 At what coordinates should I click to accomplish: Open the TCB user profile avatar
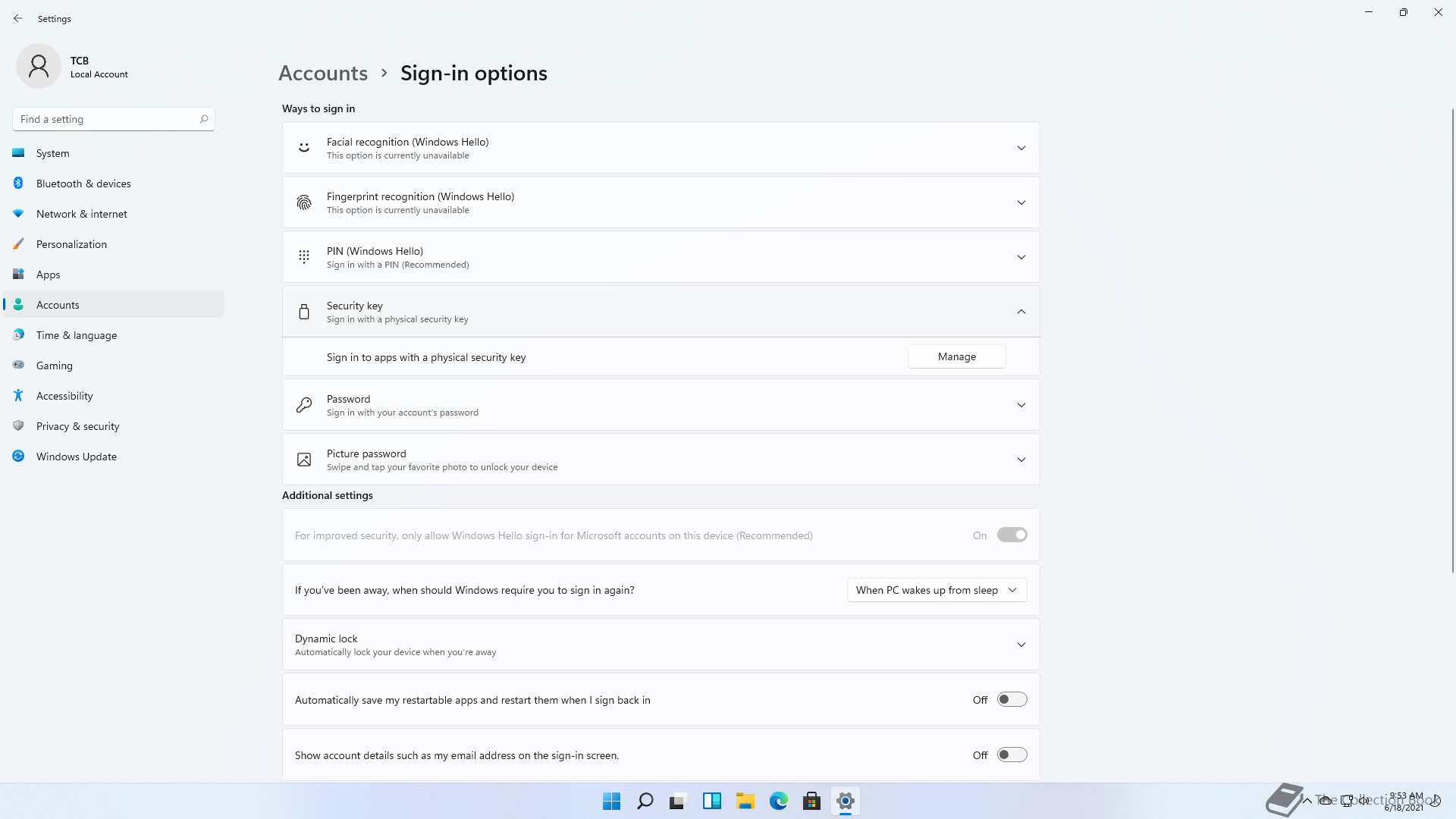(x=39, y=67)
